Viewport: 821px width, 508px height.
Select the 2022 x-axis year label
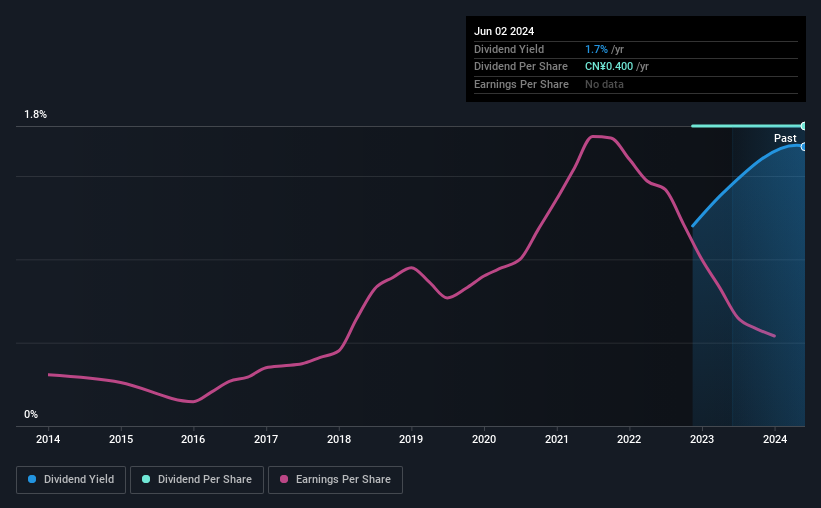(x=629, y=439)
